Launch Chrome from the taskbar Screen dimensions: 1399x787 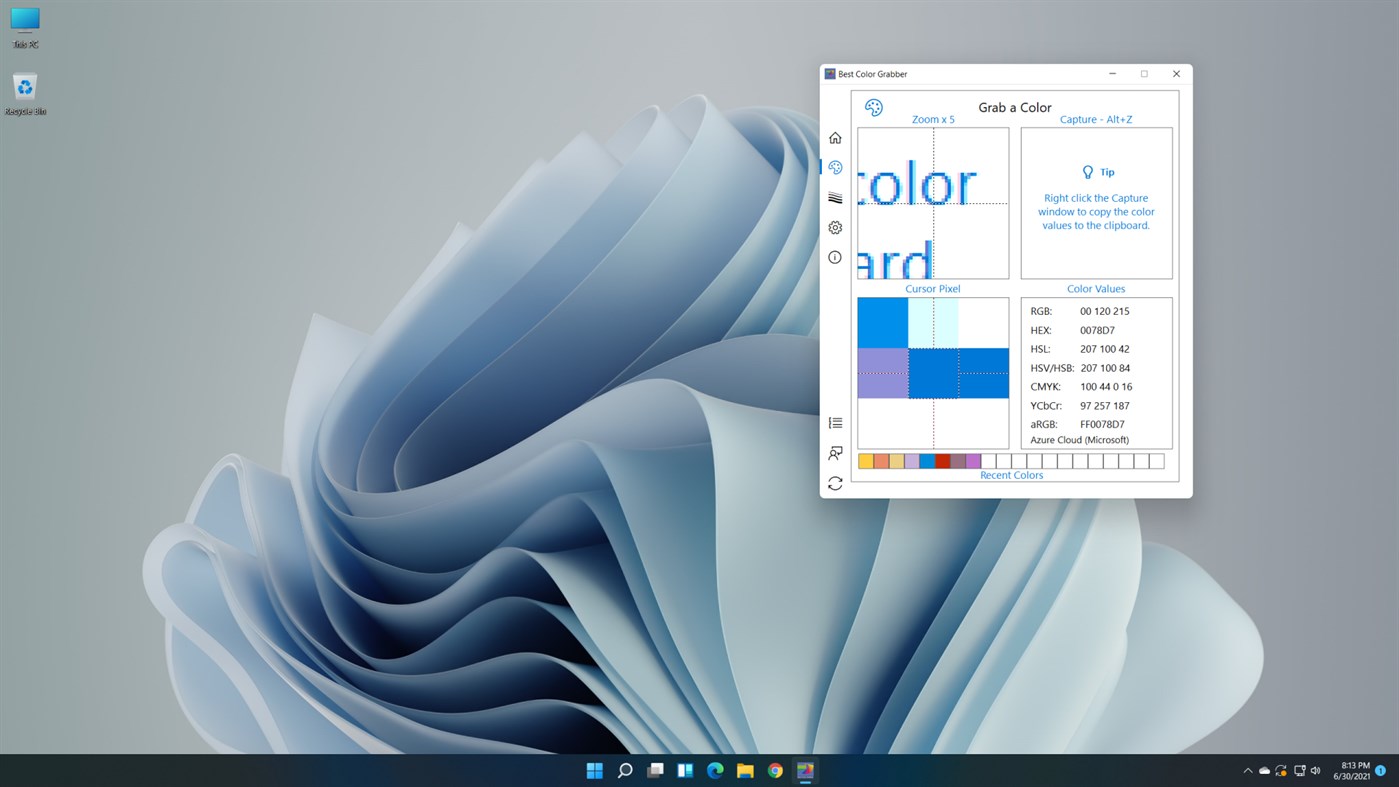(774, 770)
